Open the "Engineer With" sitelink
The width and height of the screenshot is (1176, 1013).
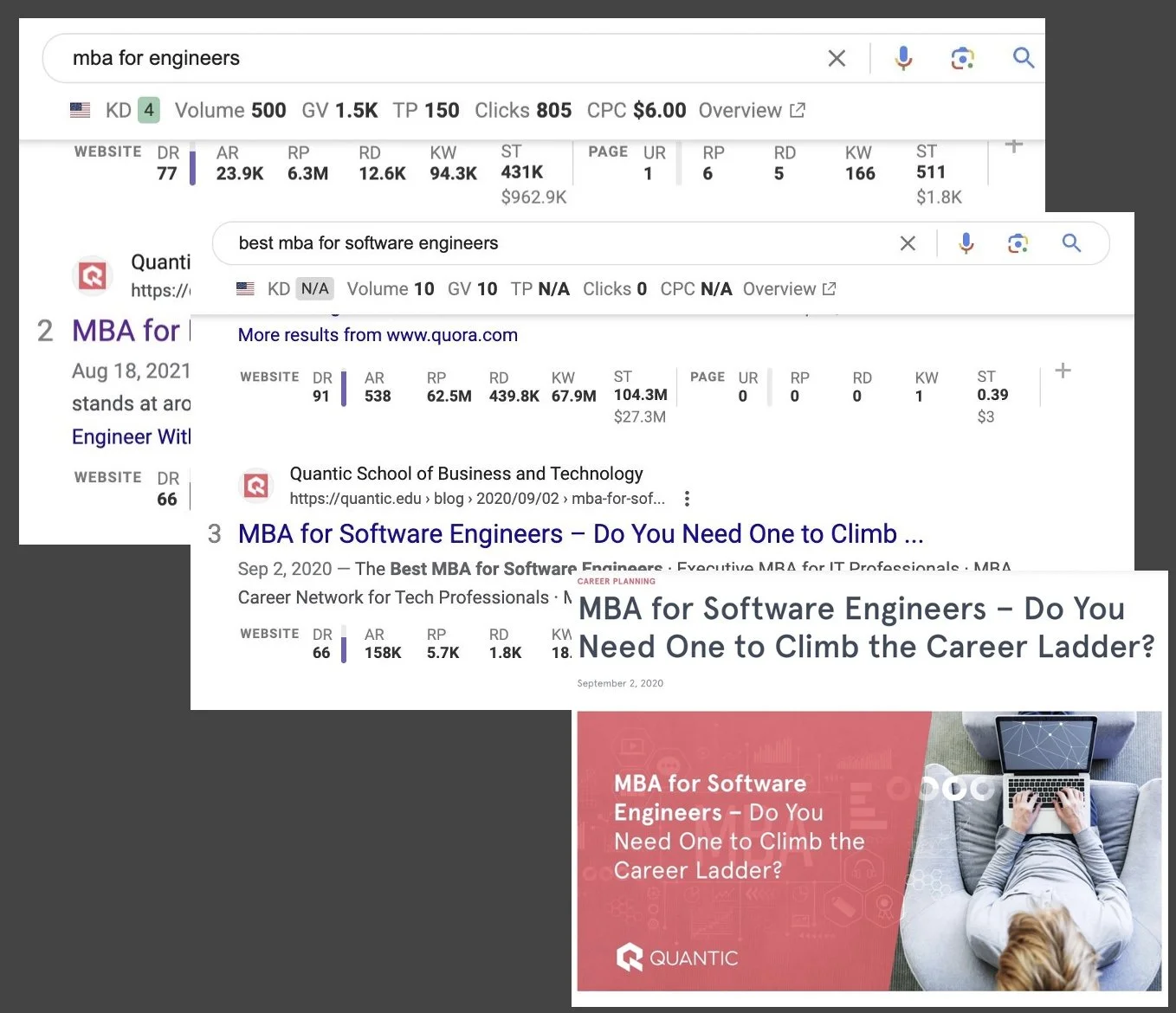(131, 436)
